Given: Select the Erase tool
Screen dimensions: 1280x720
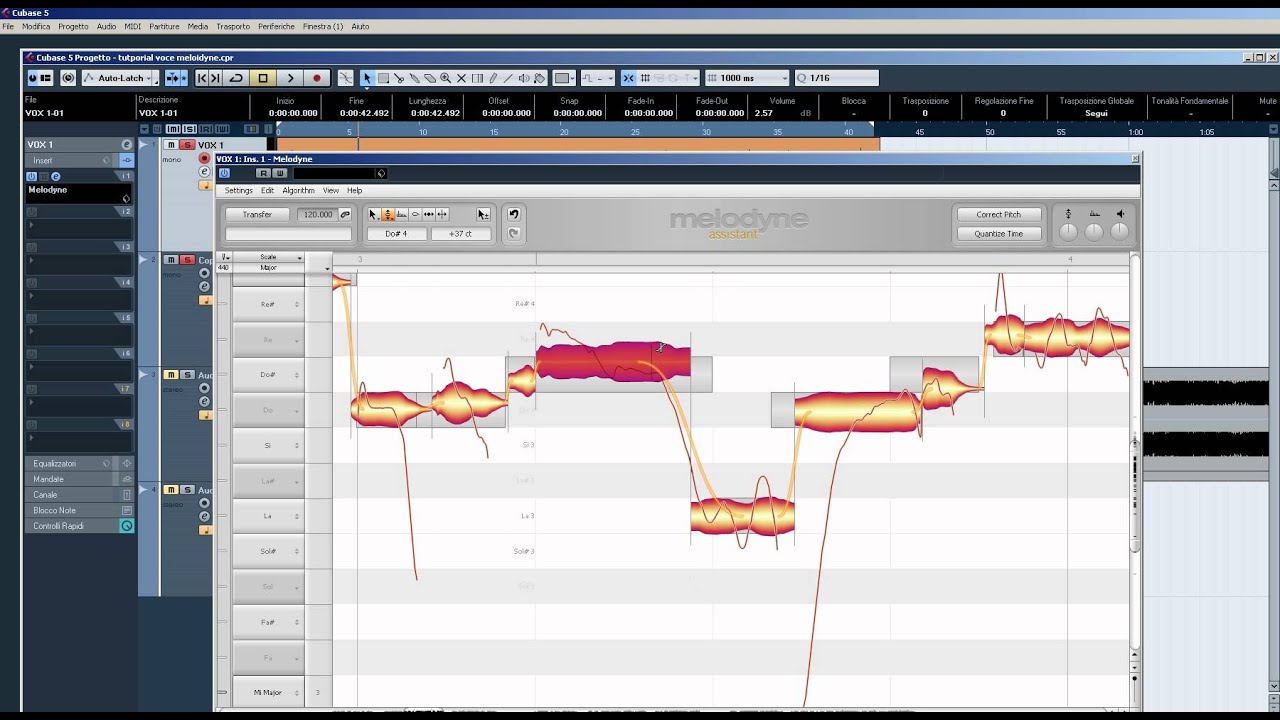Looking at the screenshot, I should 430,78.
